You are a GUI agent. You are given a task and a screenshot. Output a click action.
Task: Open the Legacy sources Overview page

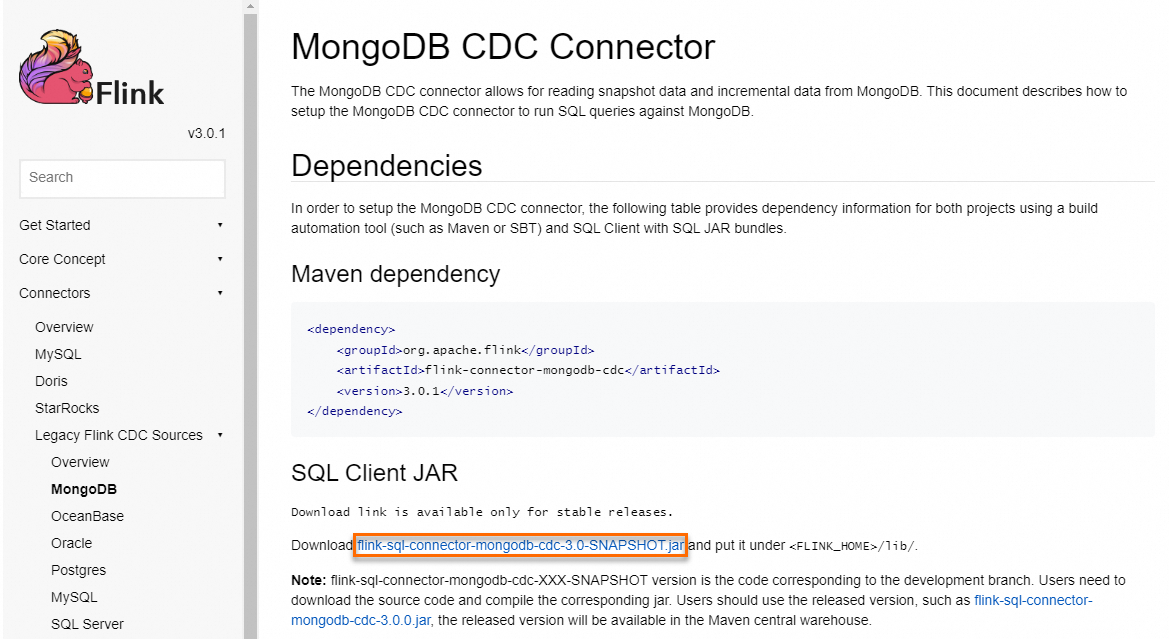coord(80,461)
